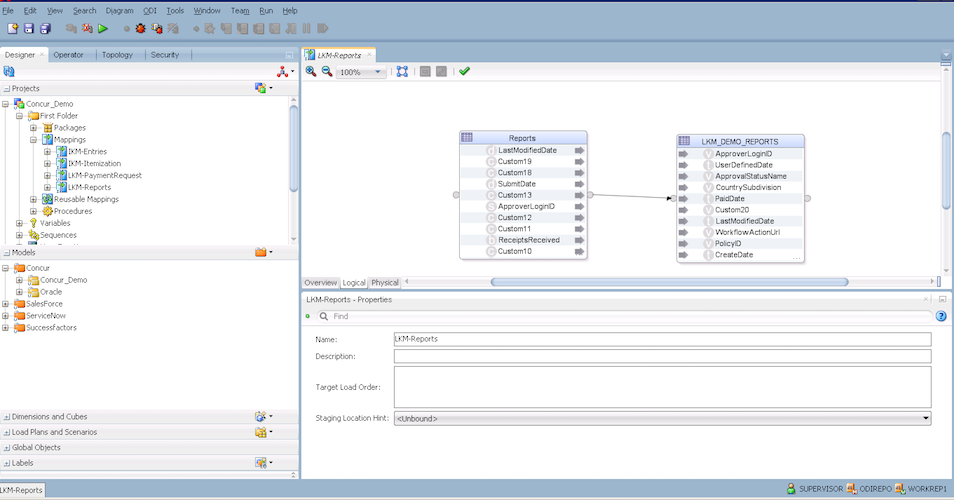Viewport: 954px width, 500px height.
Task: Click table icon of LKM_DEMO_REPORTS datastore
Action: 684,141
